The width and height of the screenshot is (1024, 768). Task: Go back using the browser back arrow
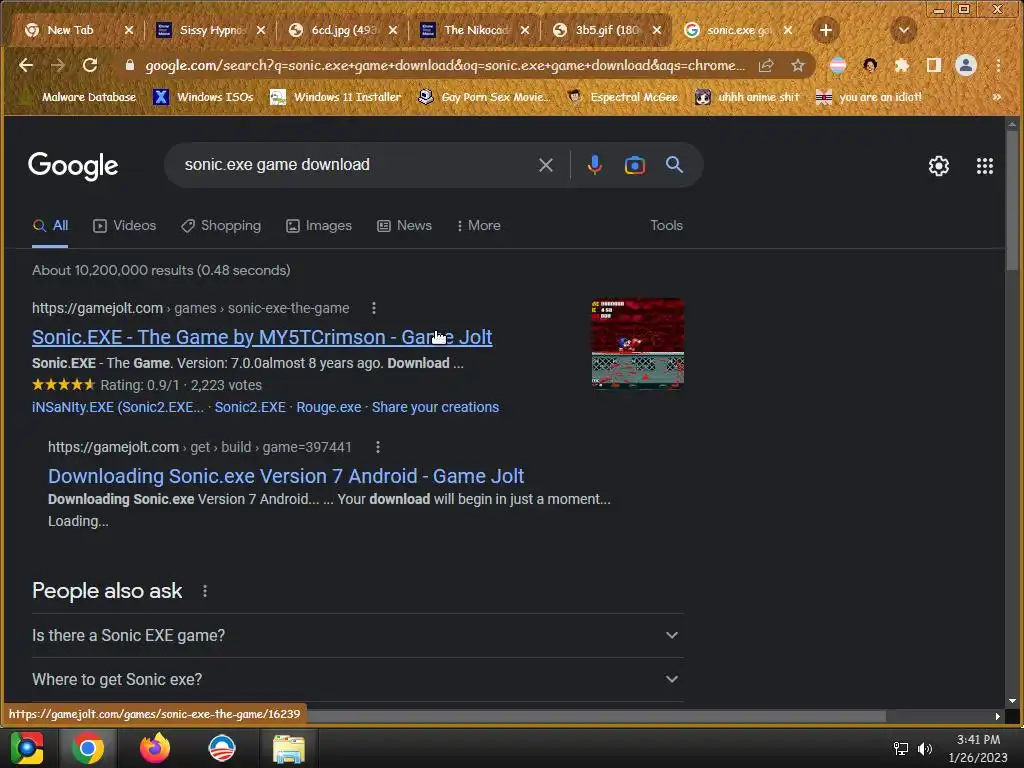(26, 65)
